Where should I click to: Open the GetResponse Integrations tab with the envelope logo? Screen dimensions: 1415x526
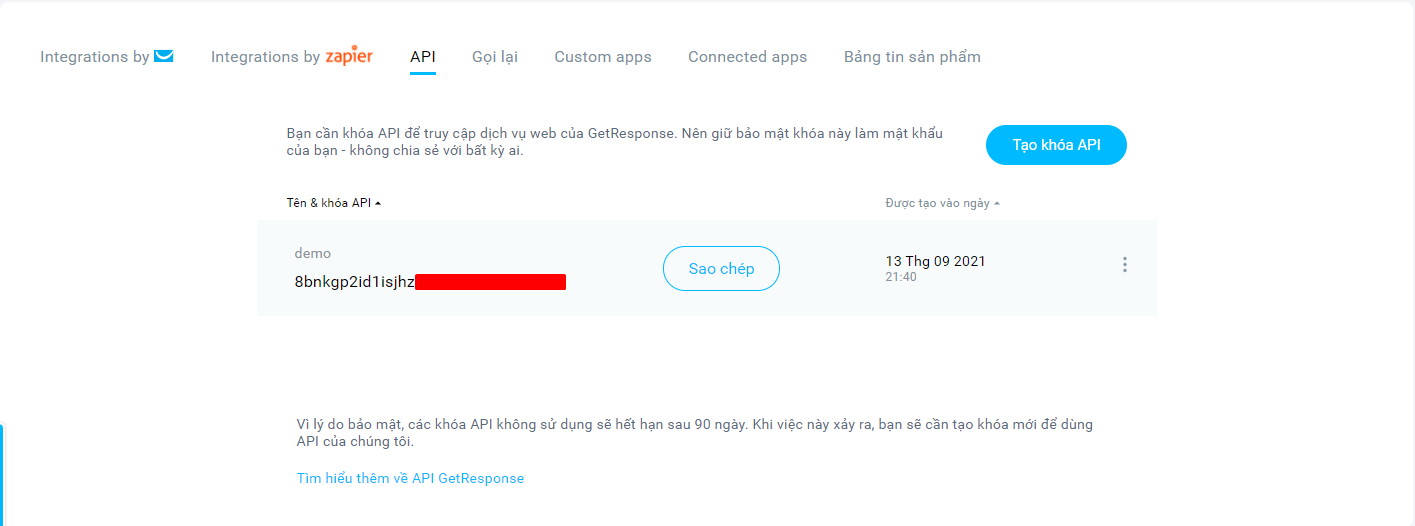pyautogui.click(x=107, y=57)
